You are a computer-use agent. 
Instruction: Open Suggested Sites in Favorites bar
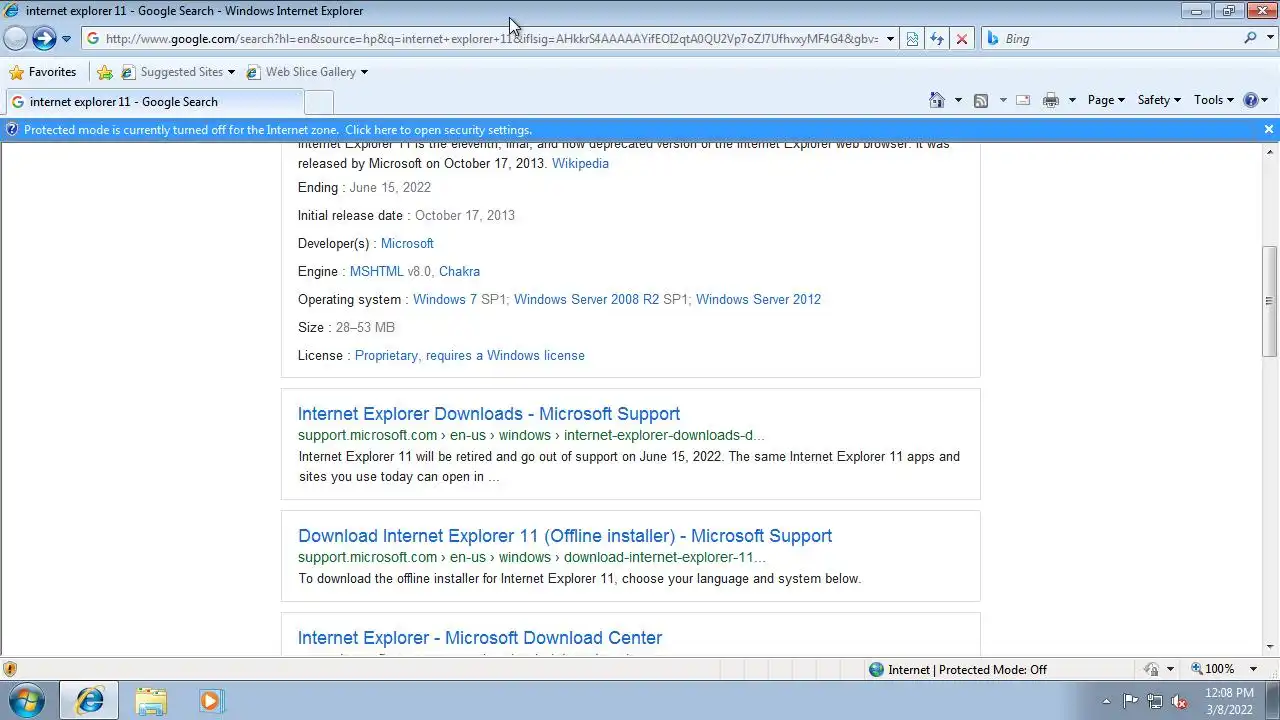pos(178,72)
